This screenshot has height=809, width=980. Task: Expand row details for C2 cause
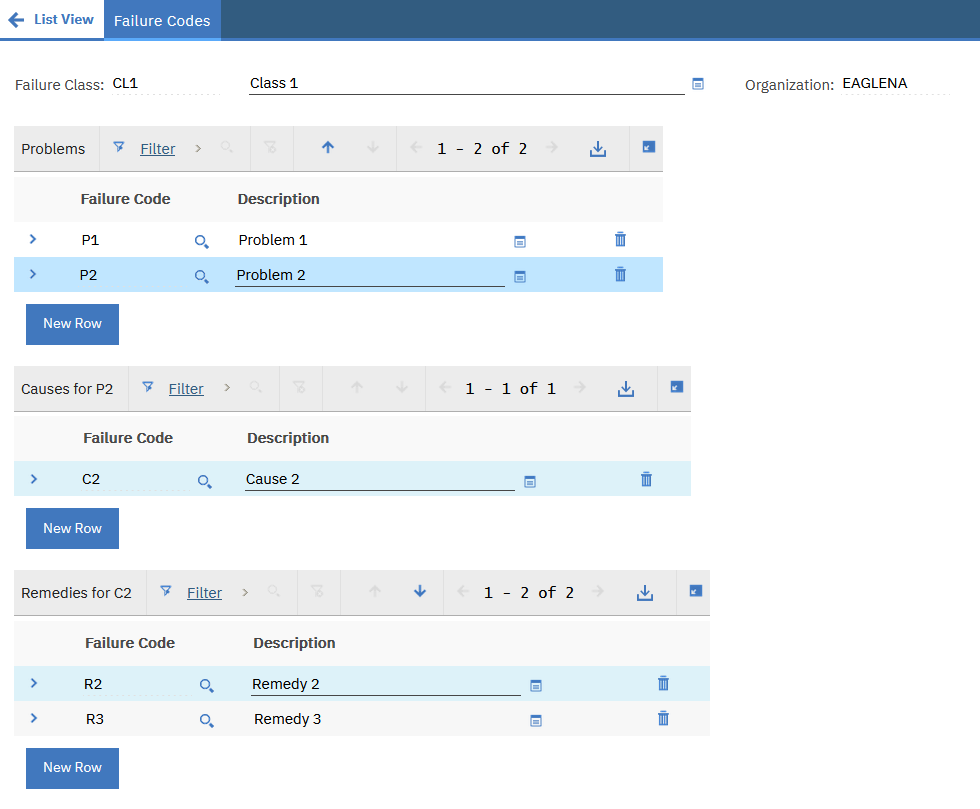pos(33,479)
